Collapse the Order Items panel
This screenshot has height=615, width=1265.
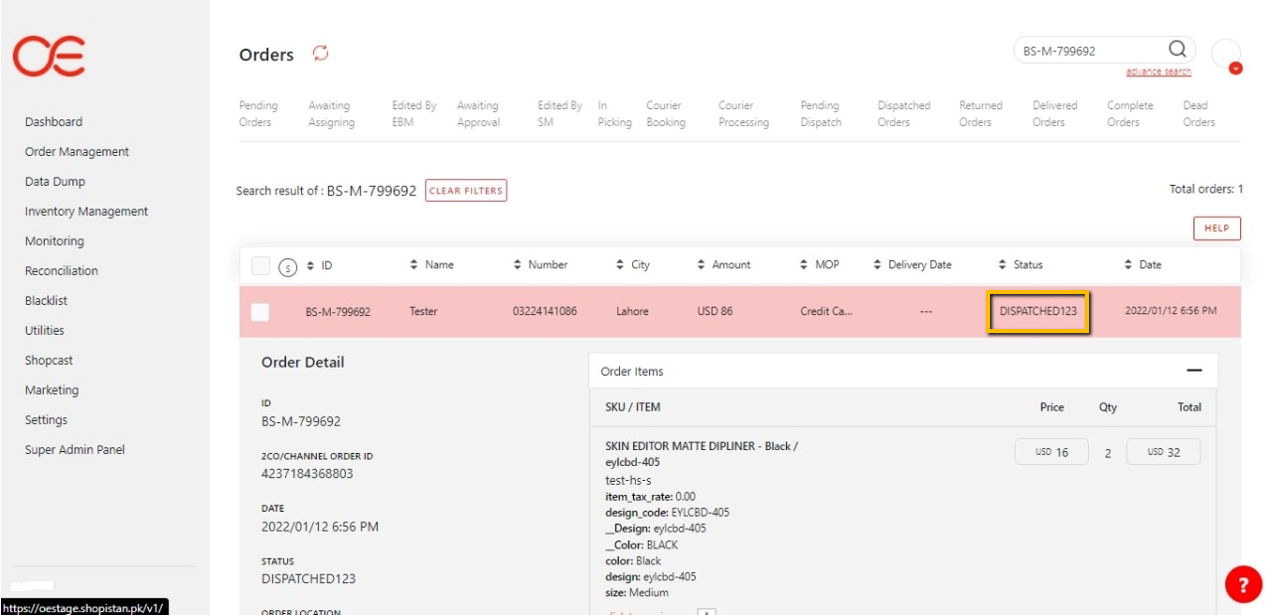point(1193,371)
